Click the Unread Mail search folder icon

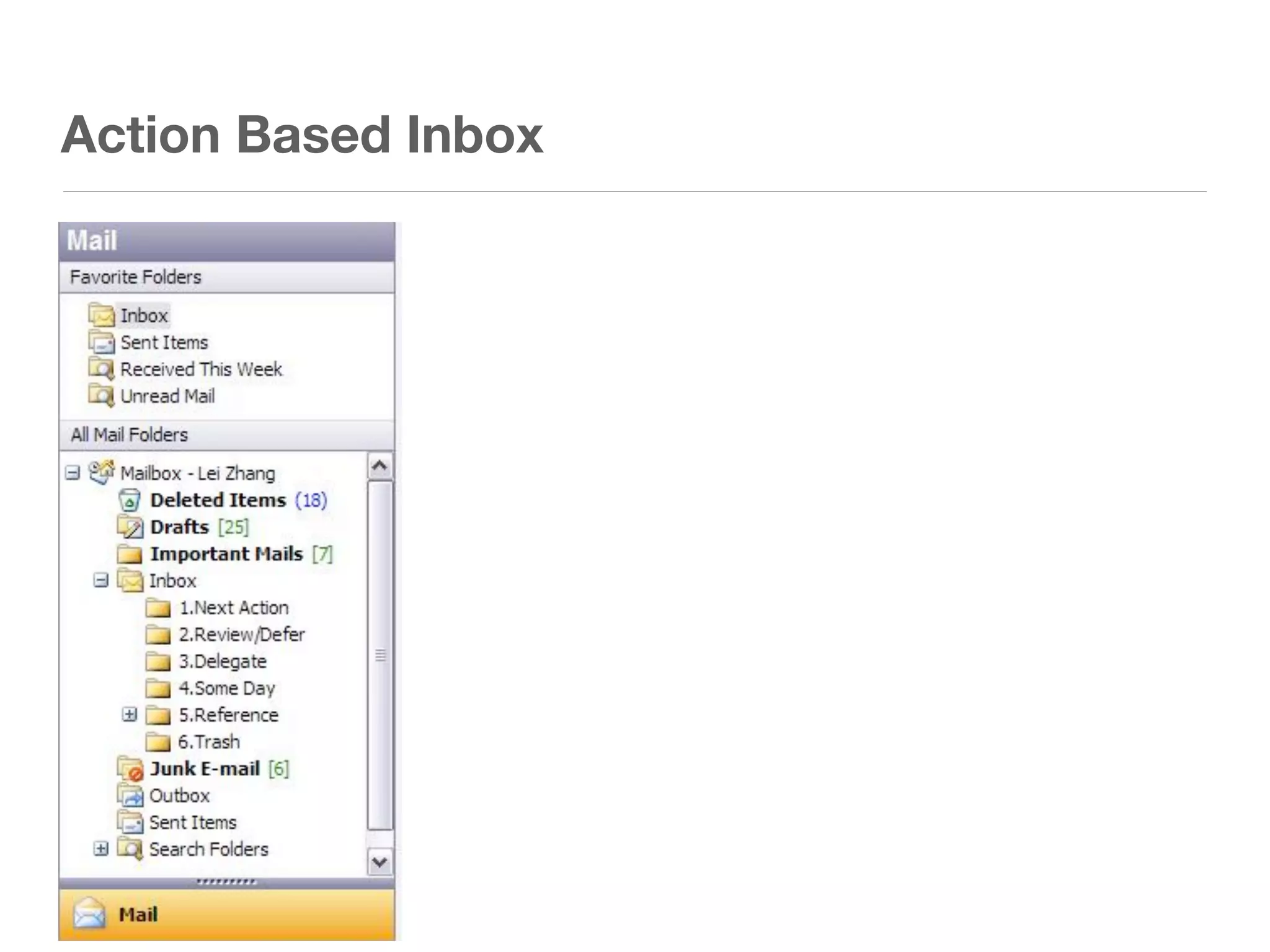click(101, 396)
